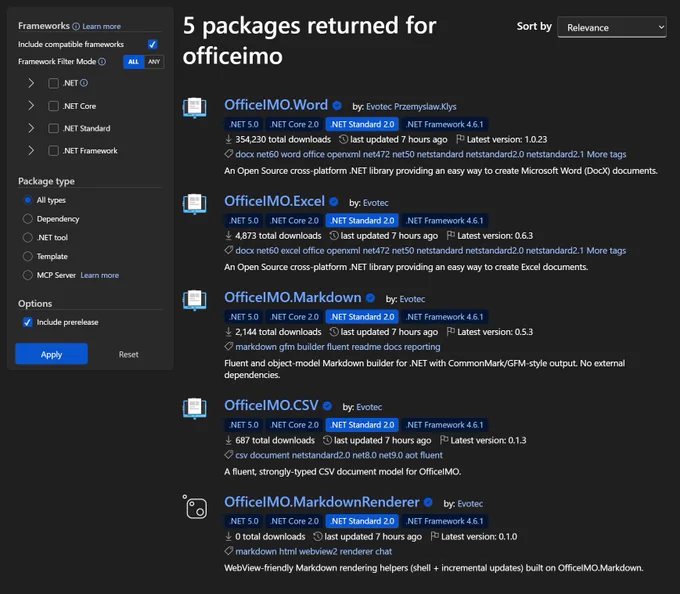Select the Template package type

[x=28, y=256]
